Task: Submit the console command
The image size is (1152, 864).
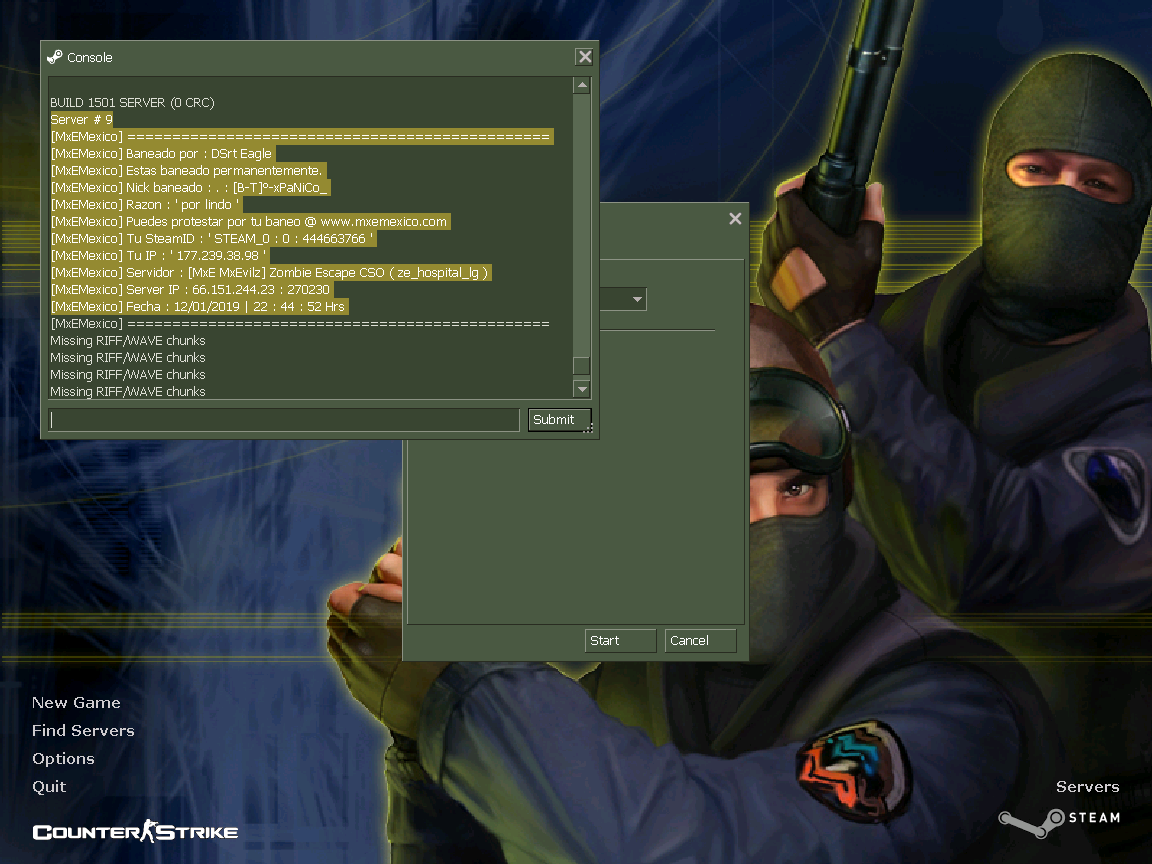Action: click(x=559, y=420)
